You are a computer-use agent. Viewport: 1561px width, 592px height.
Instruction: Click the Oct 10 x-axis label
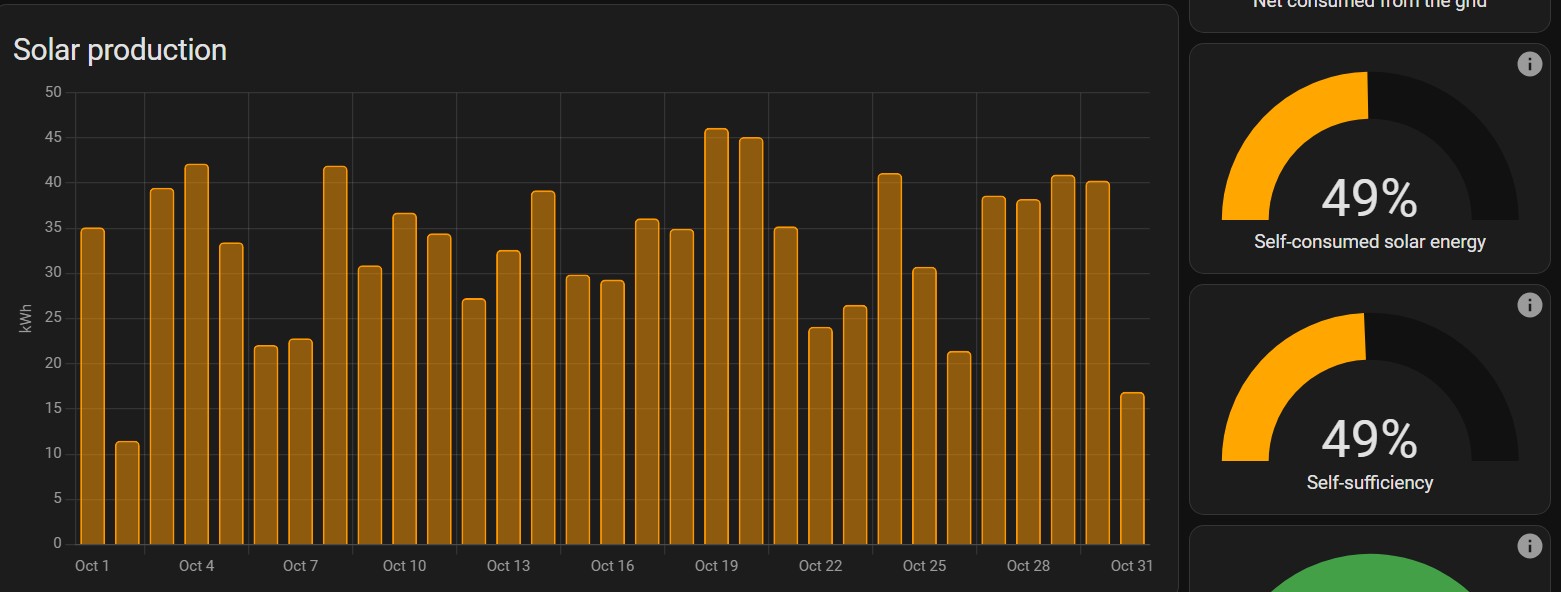tap(405, 566)
